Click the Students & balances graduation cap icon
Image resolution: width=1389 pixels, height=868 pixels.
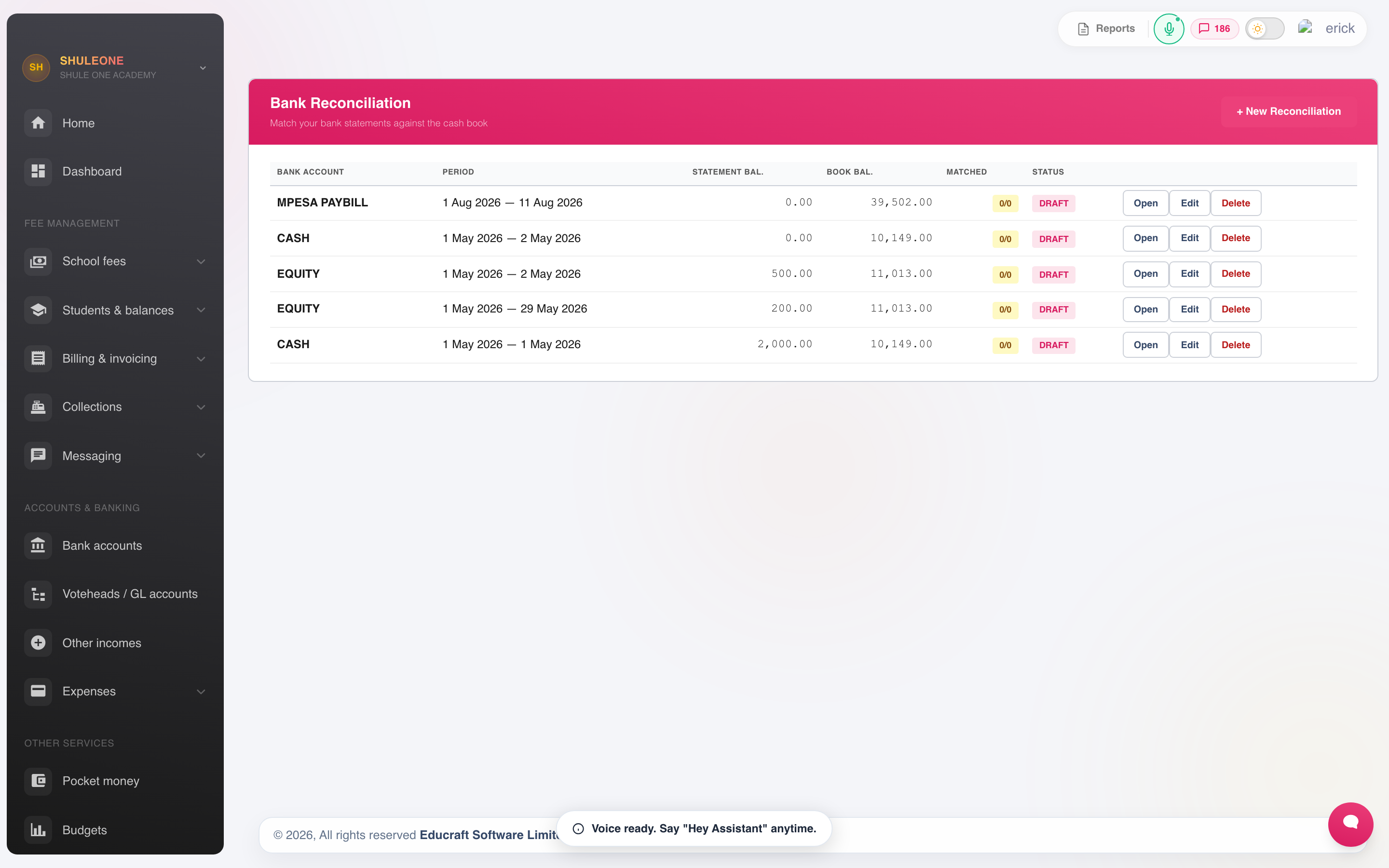[38, 310]
